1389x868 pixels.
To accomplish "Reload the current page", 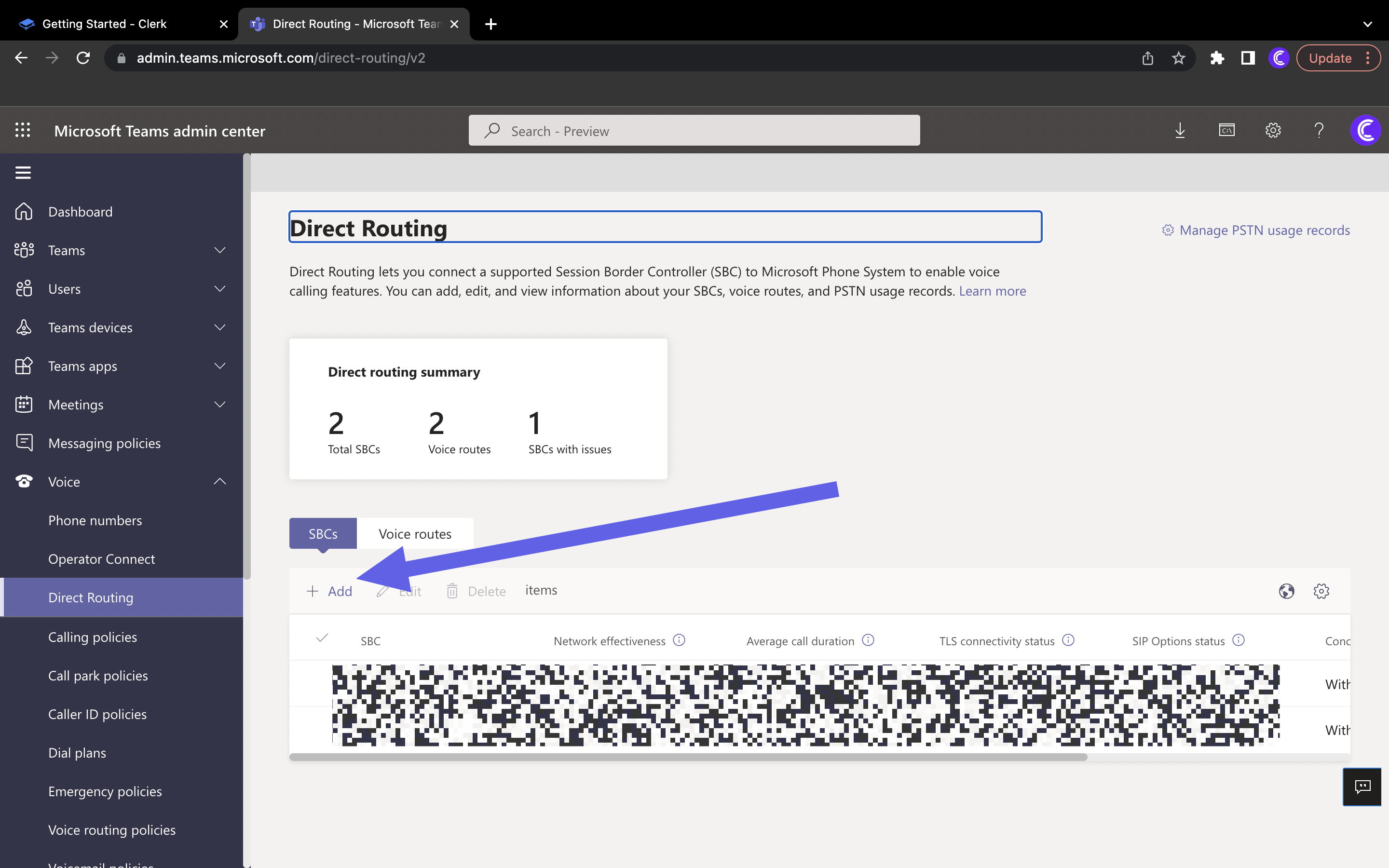I will pyautogui.click(x=83, y=58).
